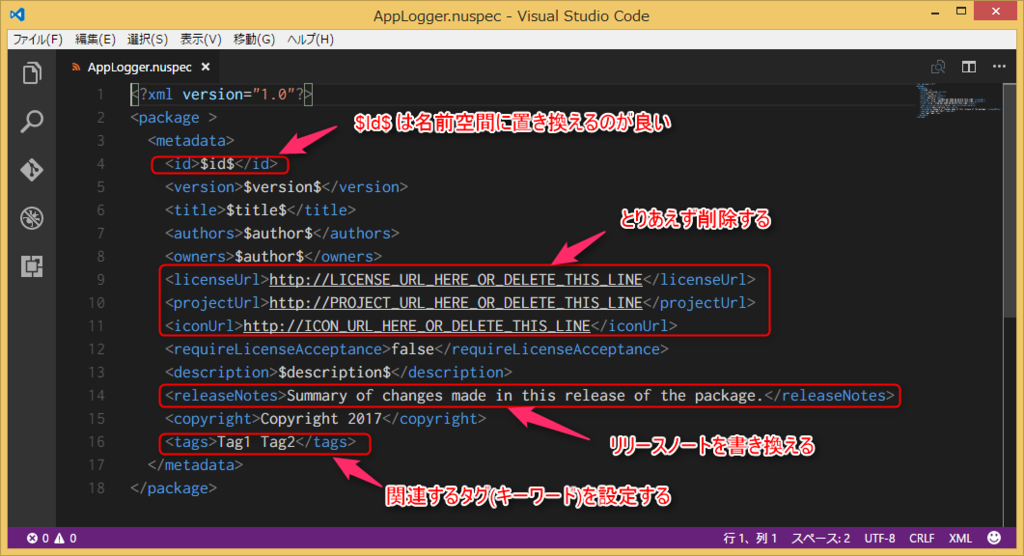Open the PROJECT_URL_HERE link on line 10
Screen dimensions: 1024x556
click(x=456, y=303)
